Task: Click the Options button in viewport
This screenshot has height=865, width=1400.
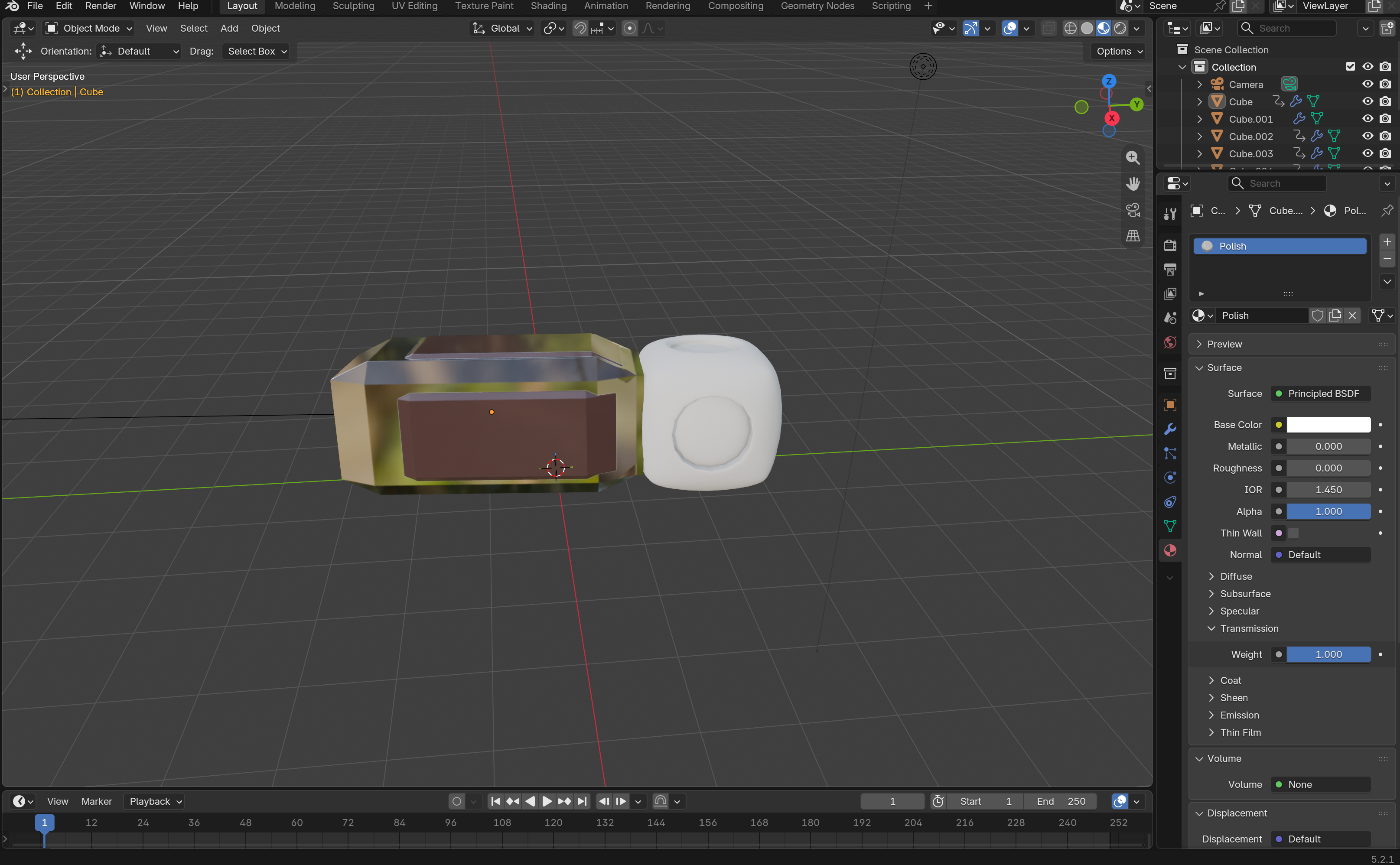Action: coord(1119,51)
